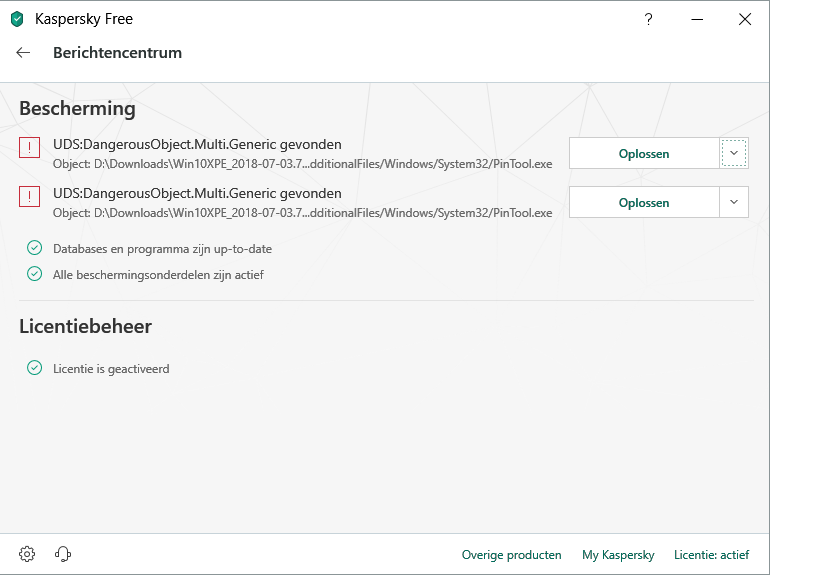The image size is (819, 575).
Task: Click Oplossen for second detected object
Action: [644, 203]
